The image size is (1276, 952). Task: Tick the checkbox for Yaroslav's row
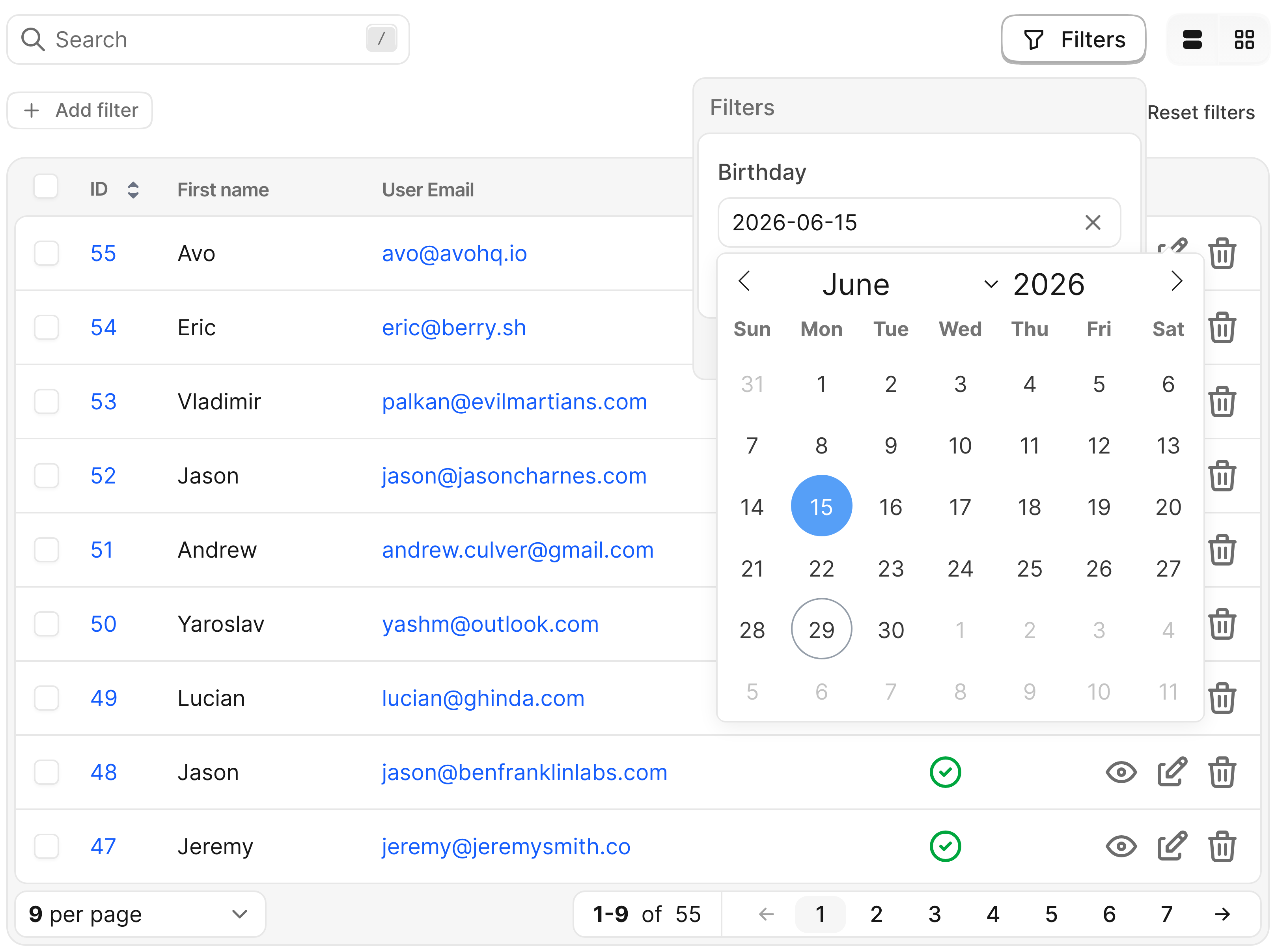[46, 624]
